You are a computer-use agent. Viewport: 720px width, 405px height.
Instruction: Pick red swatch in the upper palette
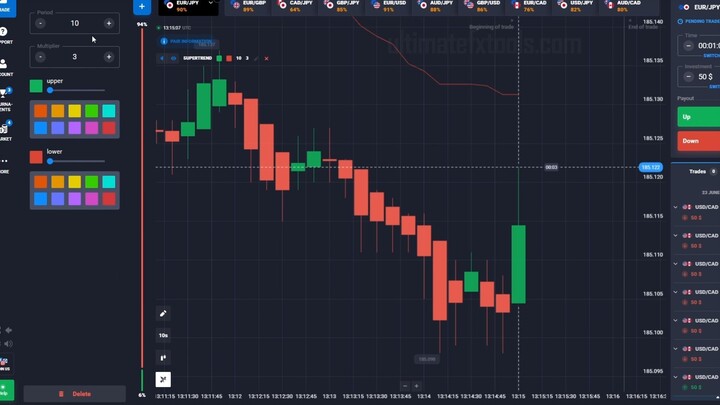pos(109,128)
